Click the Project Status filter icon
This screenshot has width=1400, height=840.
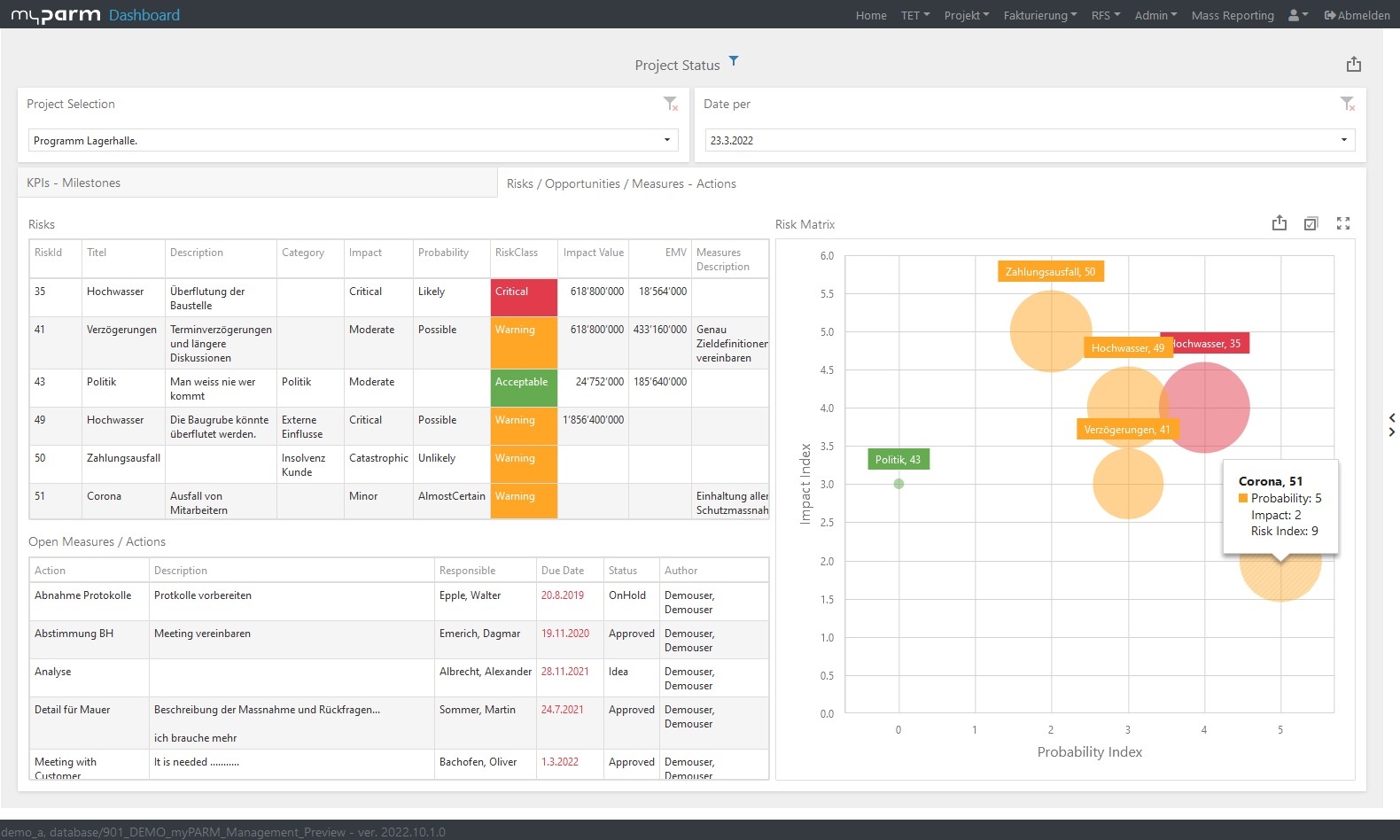pyautogui.click(x=734, y=61)
